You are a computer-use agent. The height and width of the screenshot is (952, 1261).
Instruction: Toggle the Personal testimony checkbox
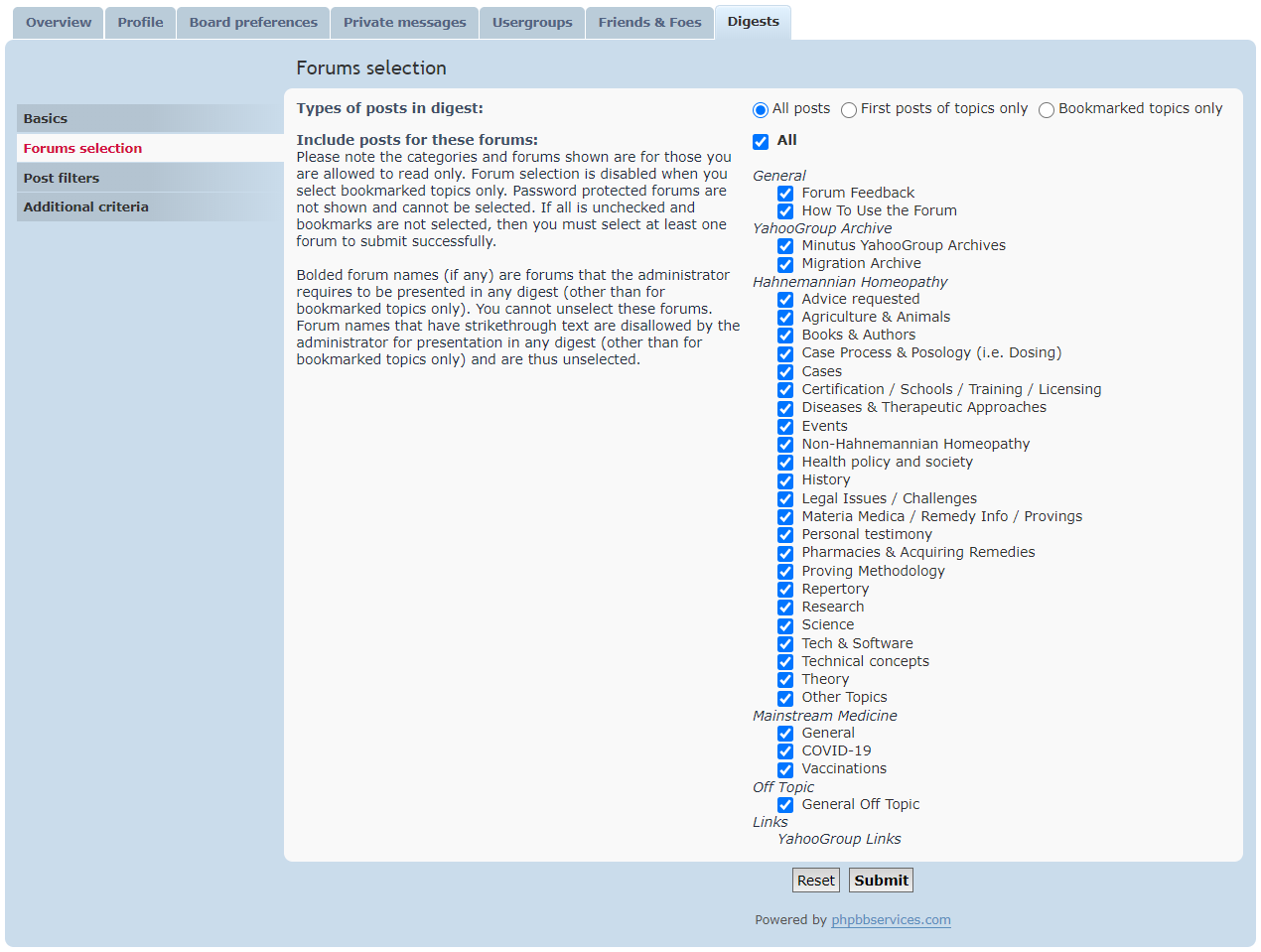pos(785,535)
